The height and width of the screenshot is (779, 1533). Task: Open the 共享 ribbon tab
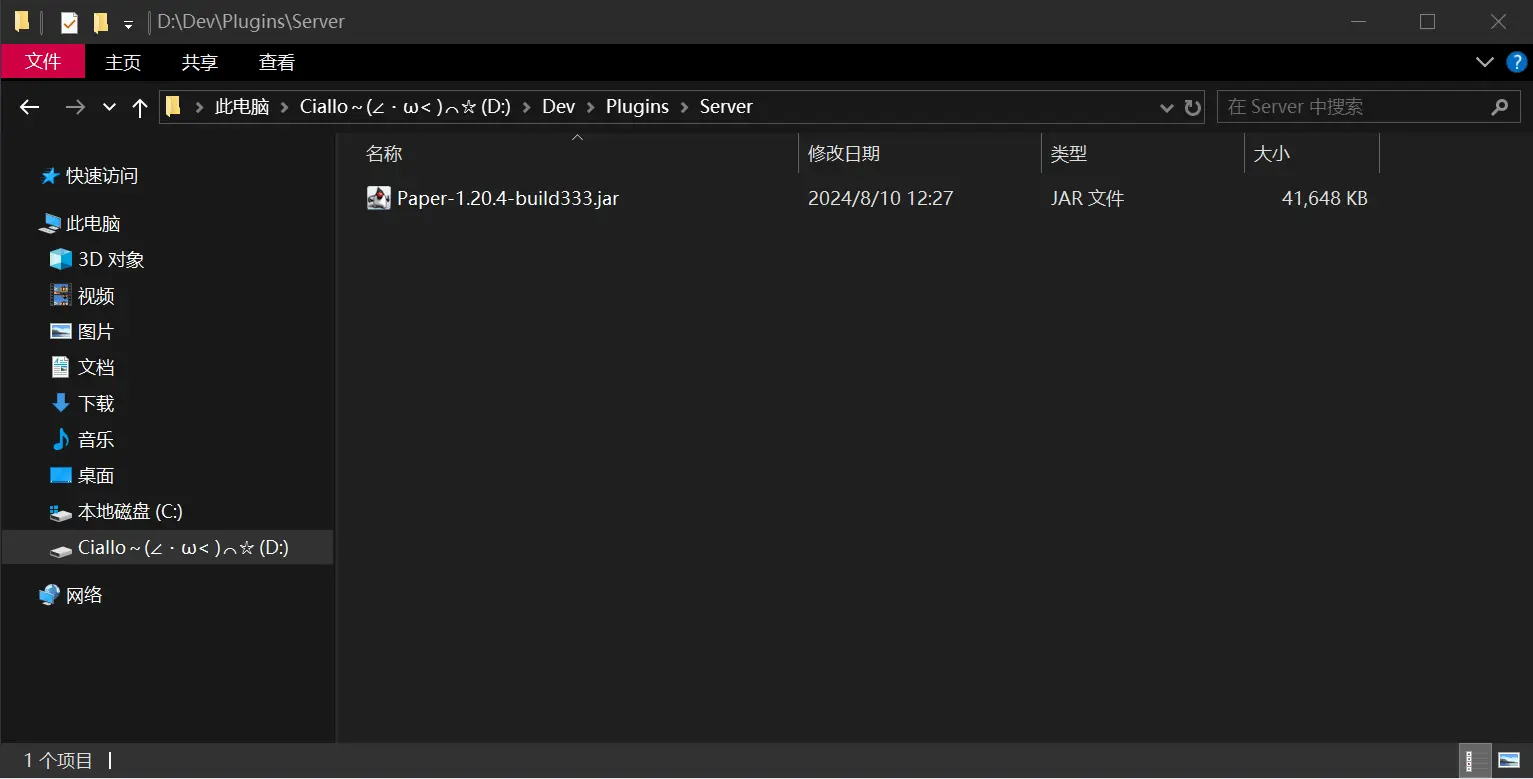(x=199, y=62)
